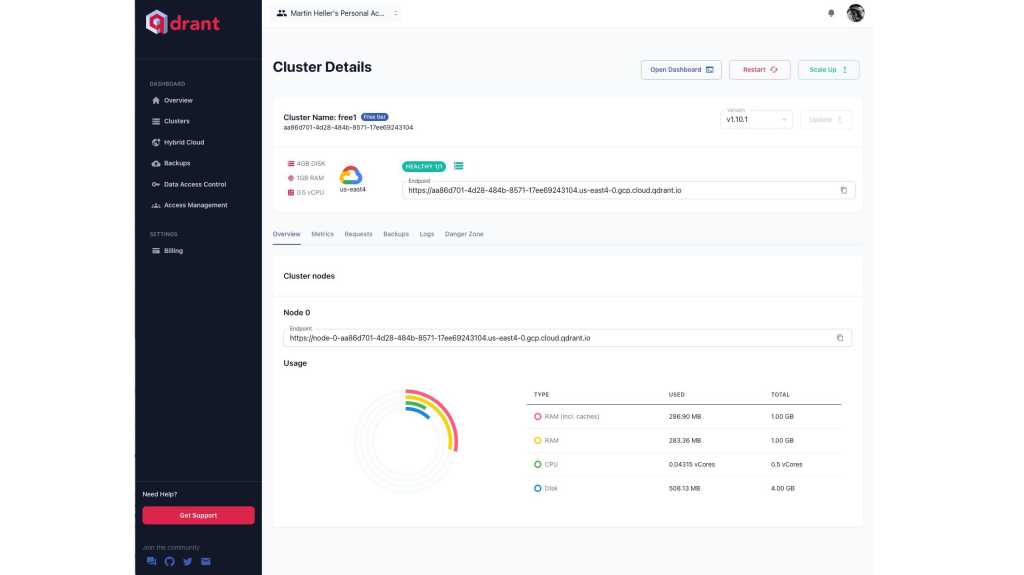Image resolution: width=1024 pixels, height=575 pixels.
Task: Open the Version v1.10.1 dropdown
Action: (x=756, y=120)
